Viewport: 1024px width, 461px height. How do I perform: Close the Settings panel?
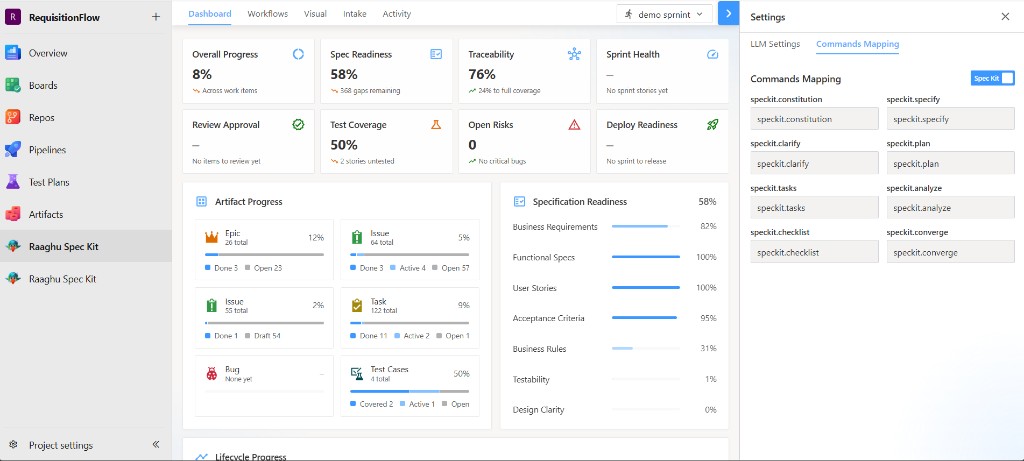click(1005, 17)
